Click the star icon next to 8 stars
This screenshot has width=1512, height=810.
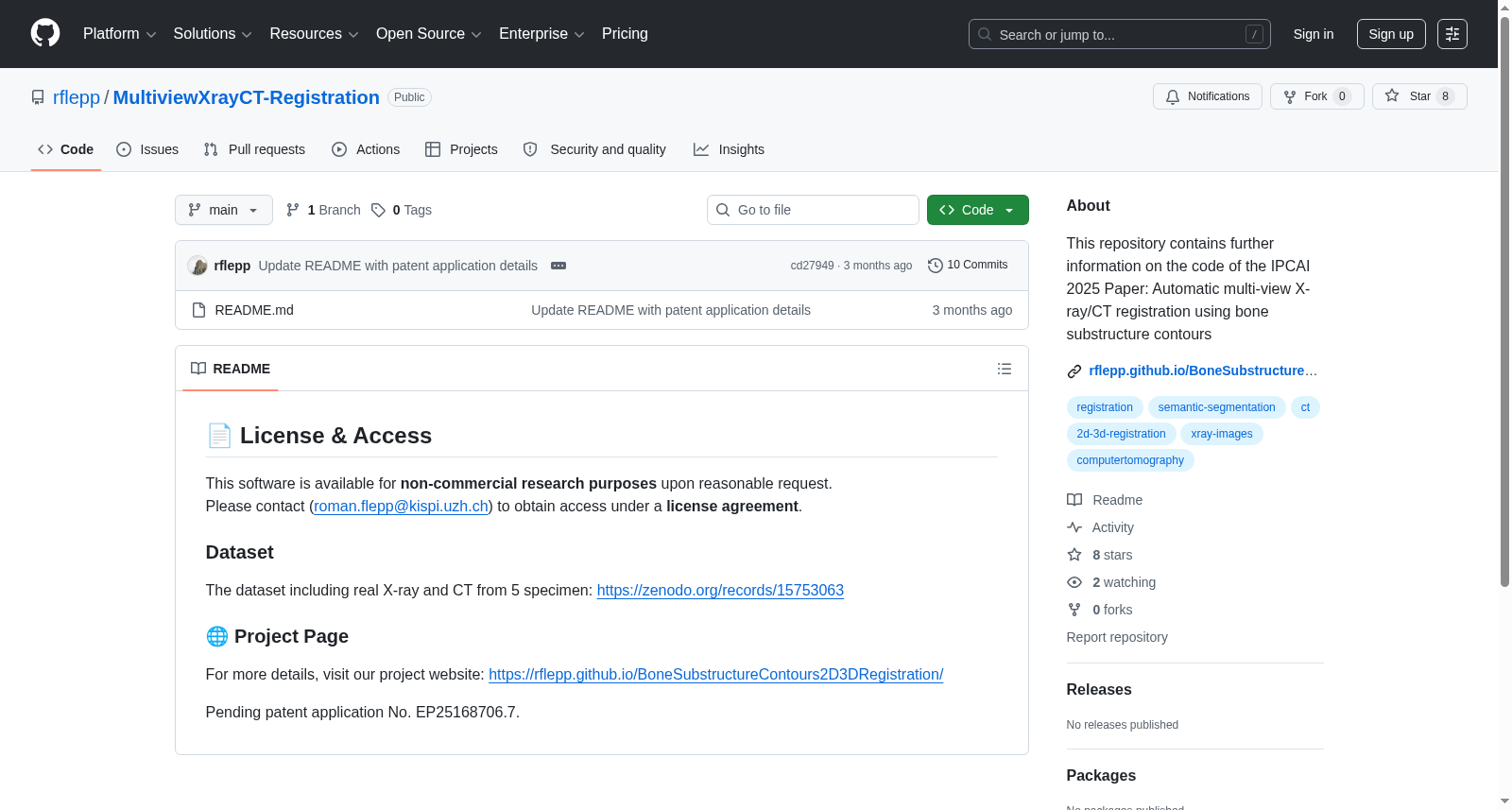(x=1074, y=555)
